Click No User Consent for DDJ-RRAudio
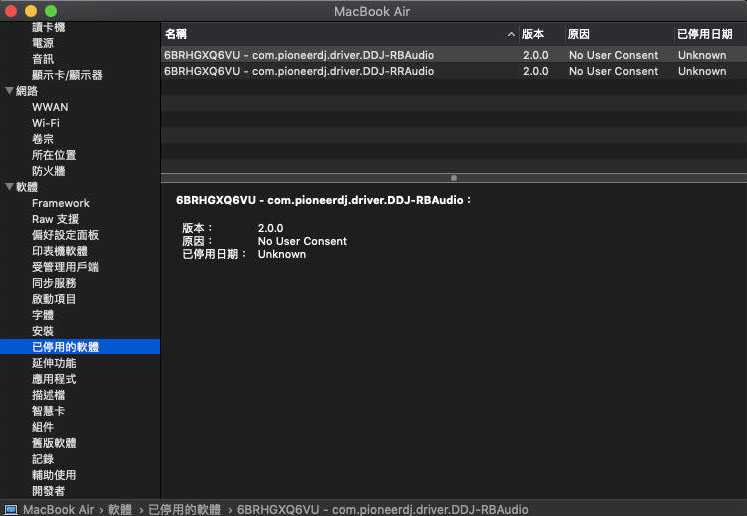The image size is (747, 516). [x=613, y=71]
